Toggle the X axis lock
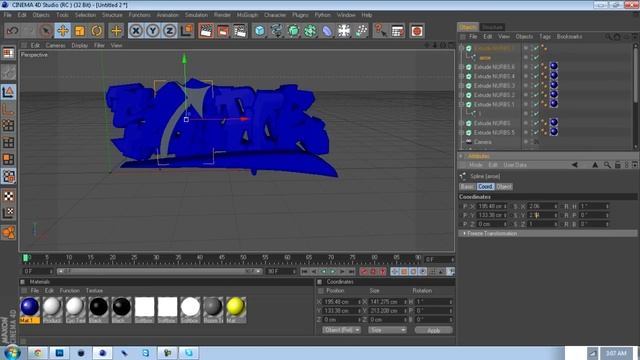This screenshot has width=640, height=360. 136,31
